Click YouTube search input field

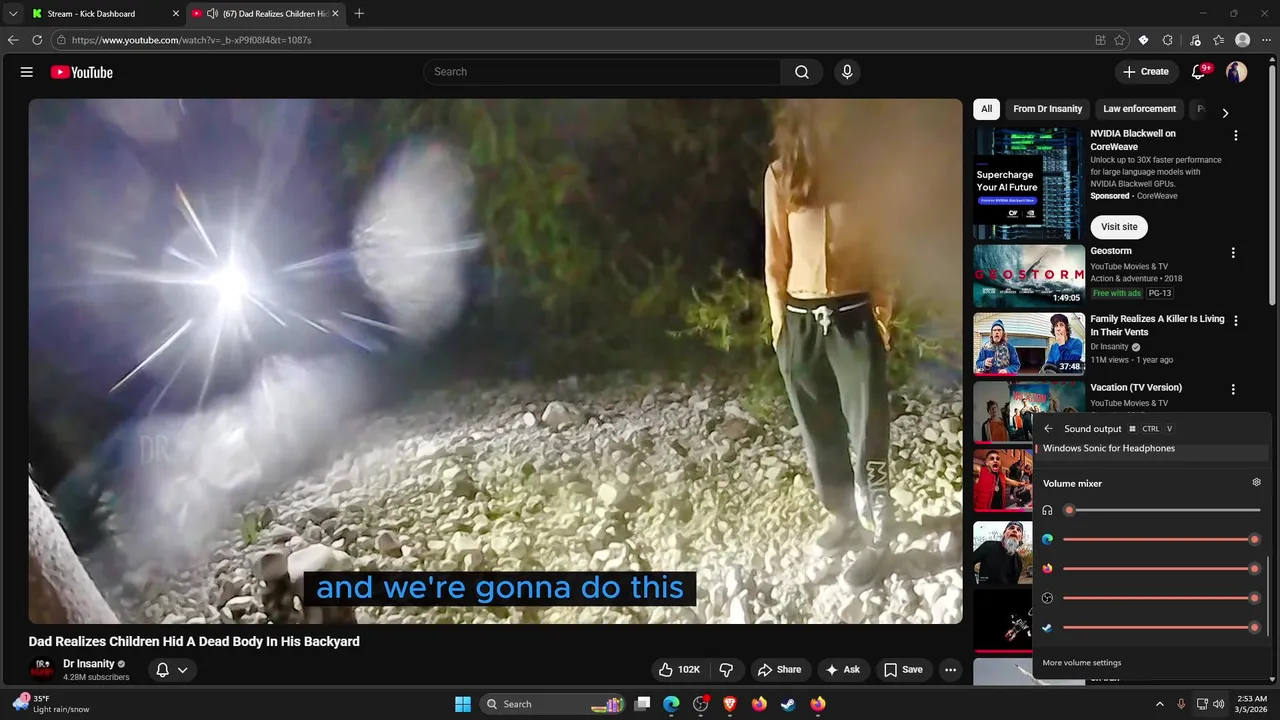[602, 72]
